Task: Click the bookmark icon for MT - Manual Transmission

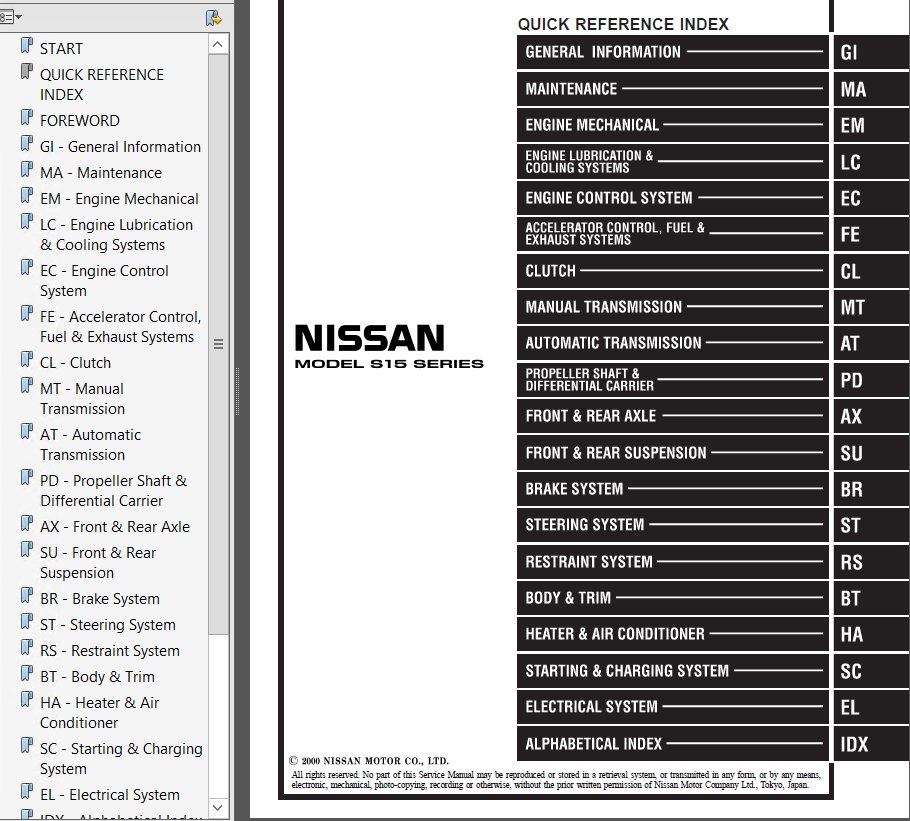Action: point(27,386)
